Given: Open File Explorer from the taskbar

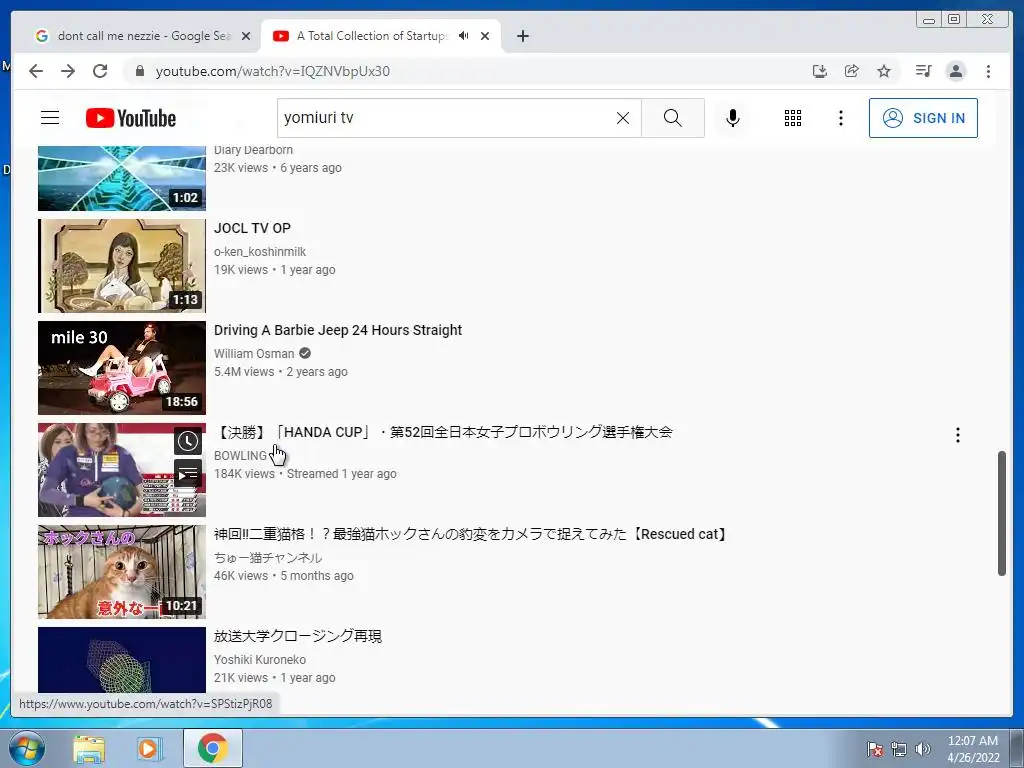Looking at the screenshot, I should click(x=89, y=748).
